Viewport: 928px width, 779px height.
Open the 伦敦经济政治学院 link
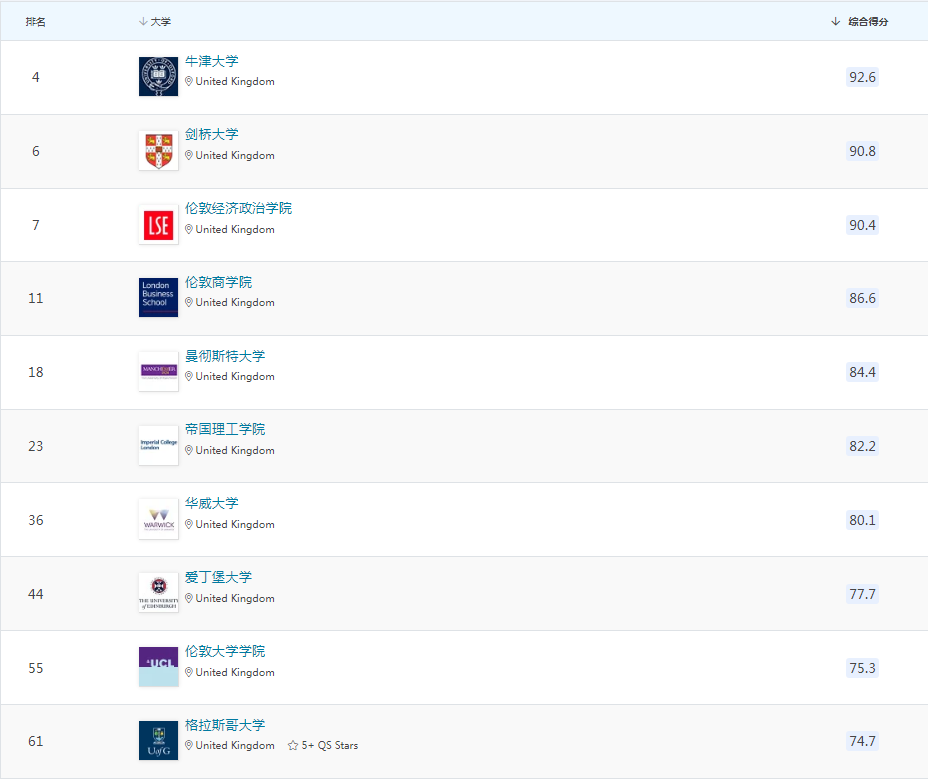tap(238, 208)
